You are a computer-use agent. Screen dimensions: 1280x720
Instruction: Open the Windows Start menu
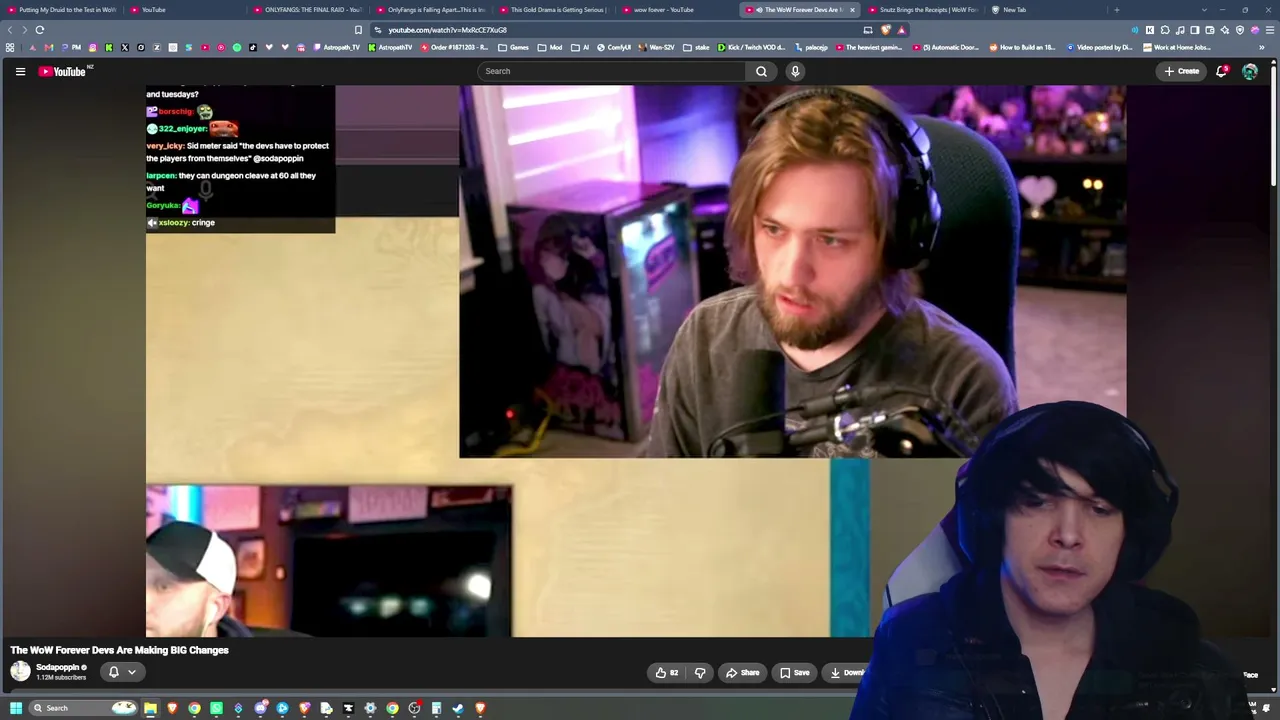(x=16, y=708)
